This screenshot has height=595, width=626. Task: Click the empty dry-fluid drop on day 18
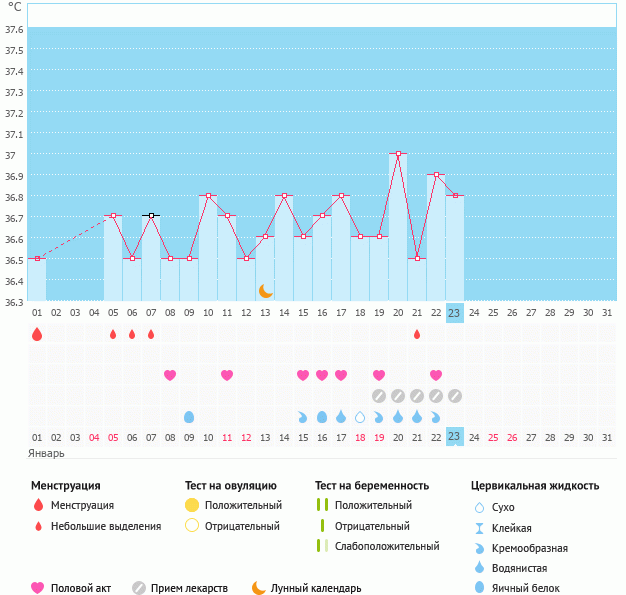[x=360, y=416]
